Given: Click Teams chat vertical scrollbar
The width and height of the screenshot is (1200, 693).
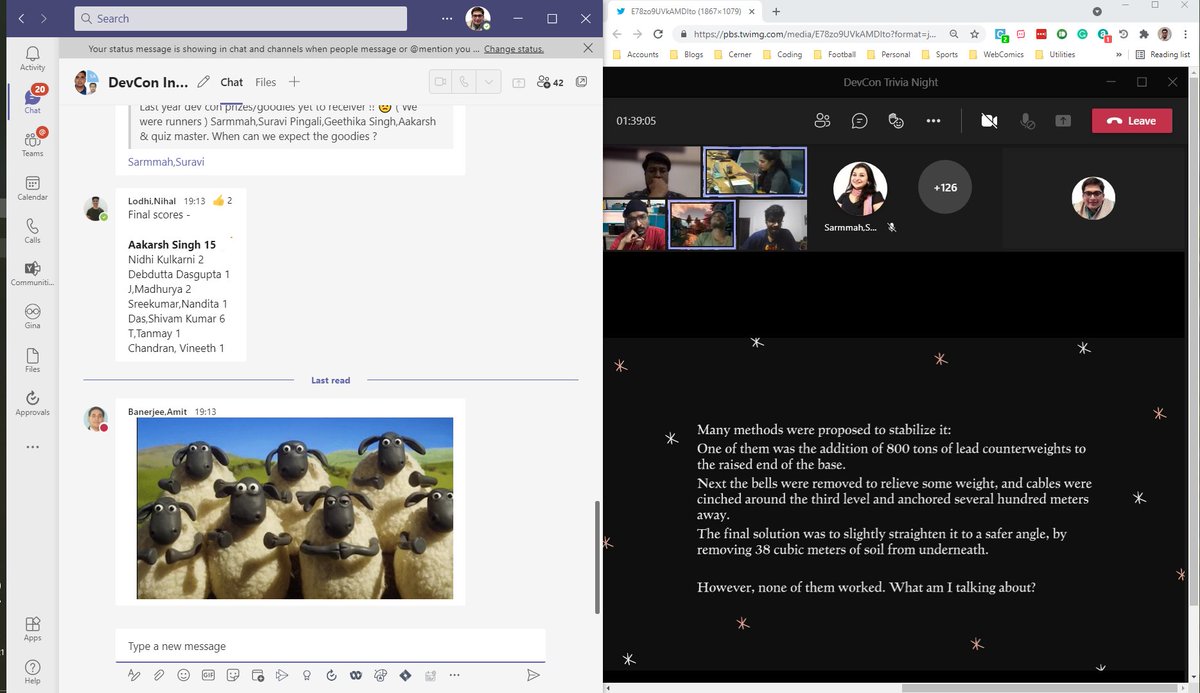Looking at the screenshot, I should pos(596,557).
